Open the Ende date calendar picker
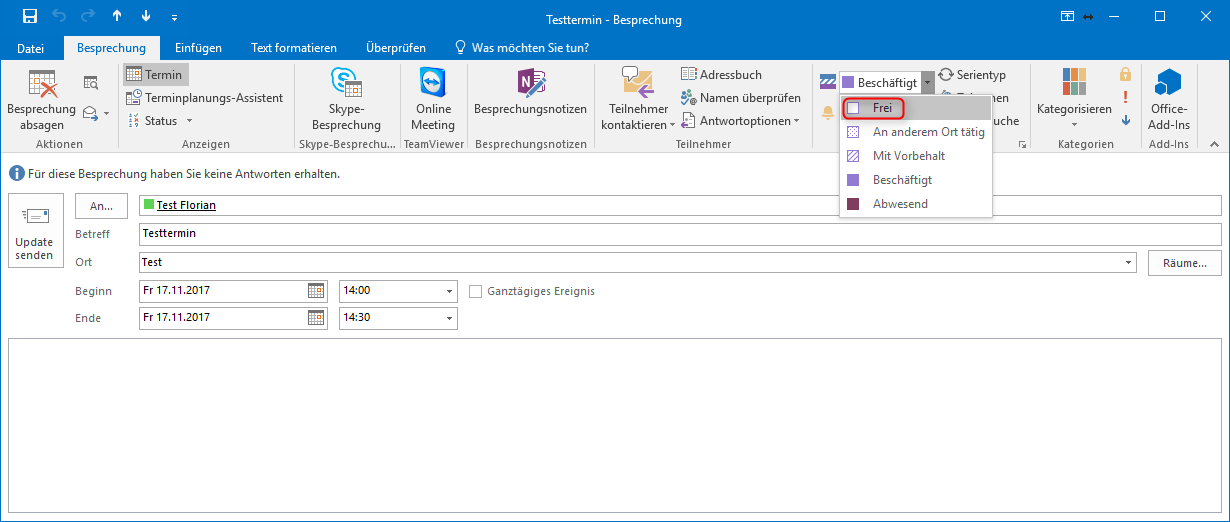 click(317, 318)
